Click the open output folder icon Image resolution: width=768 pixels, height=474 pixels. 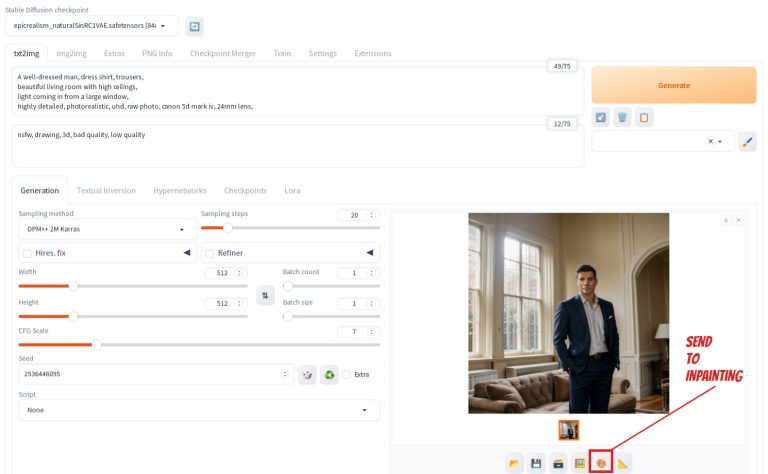point(514,462)
